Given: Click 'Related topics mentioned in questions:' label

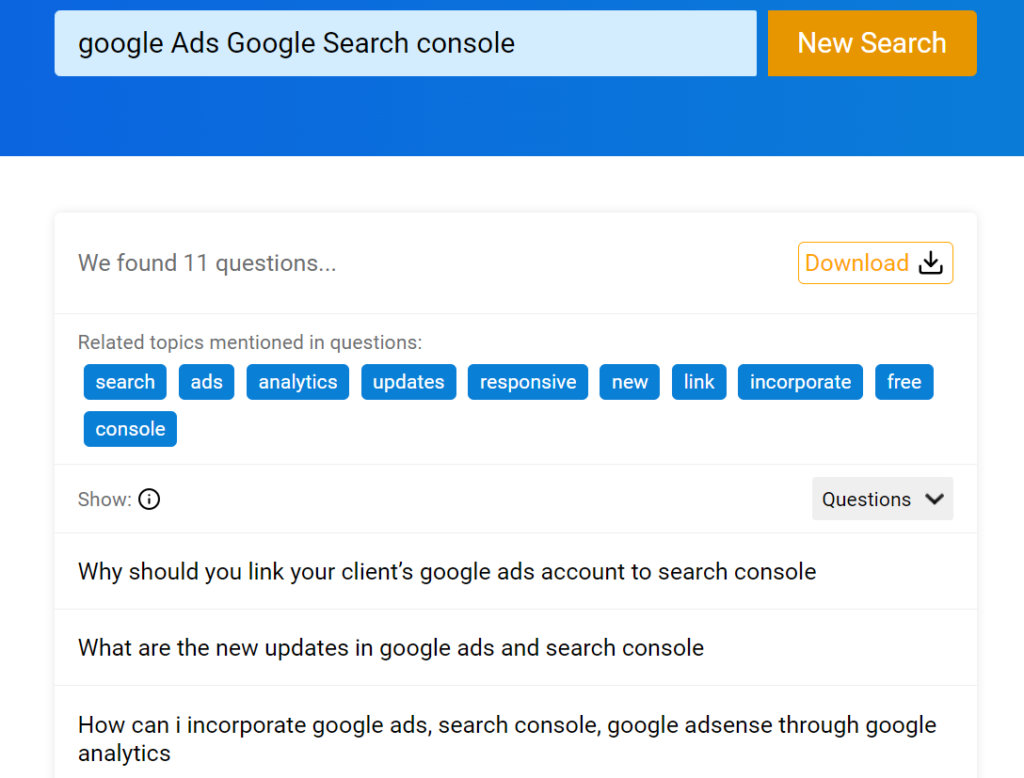Looking at the screenshot, I should tap(250, 342).
